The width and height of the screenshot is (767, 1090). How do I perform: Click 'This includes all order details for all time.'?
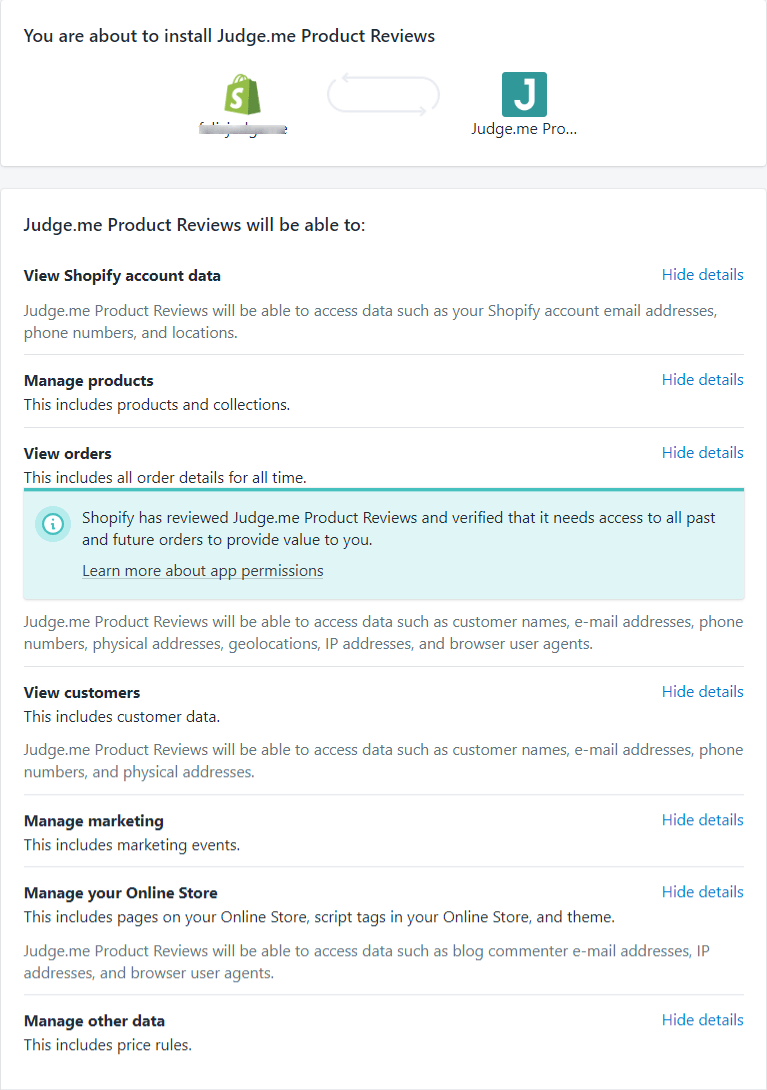[165, 478]
